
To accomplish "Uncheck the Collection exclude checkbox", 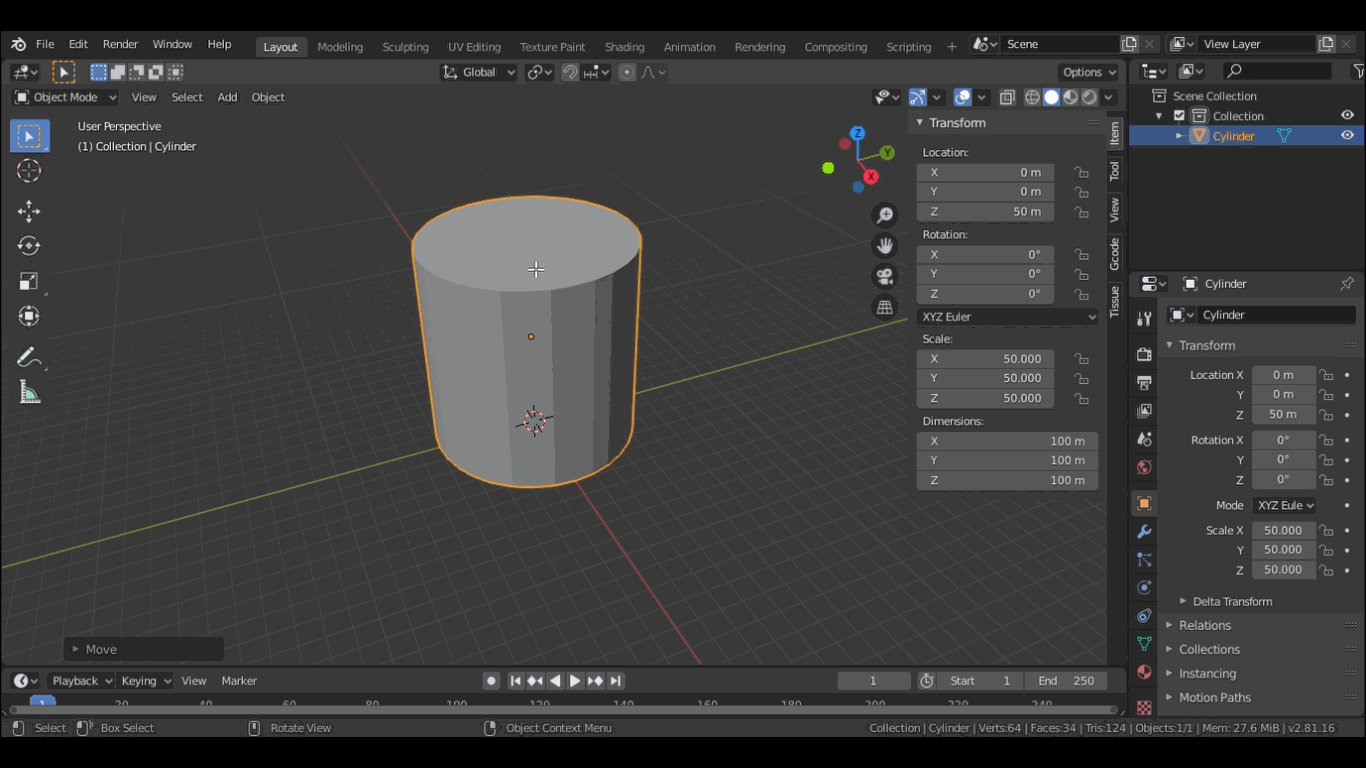I will tap(1179, 116).
